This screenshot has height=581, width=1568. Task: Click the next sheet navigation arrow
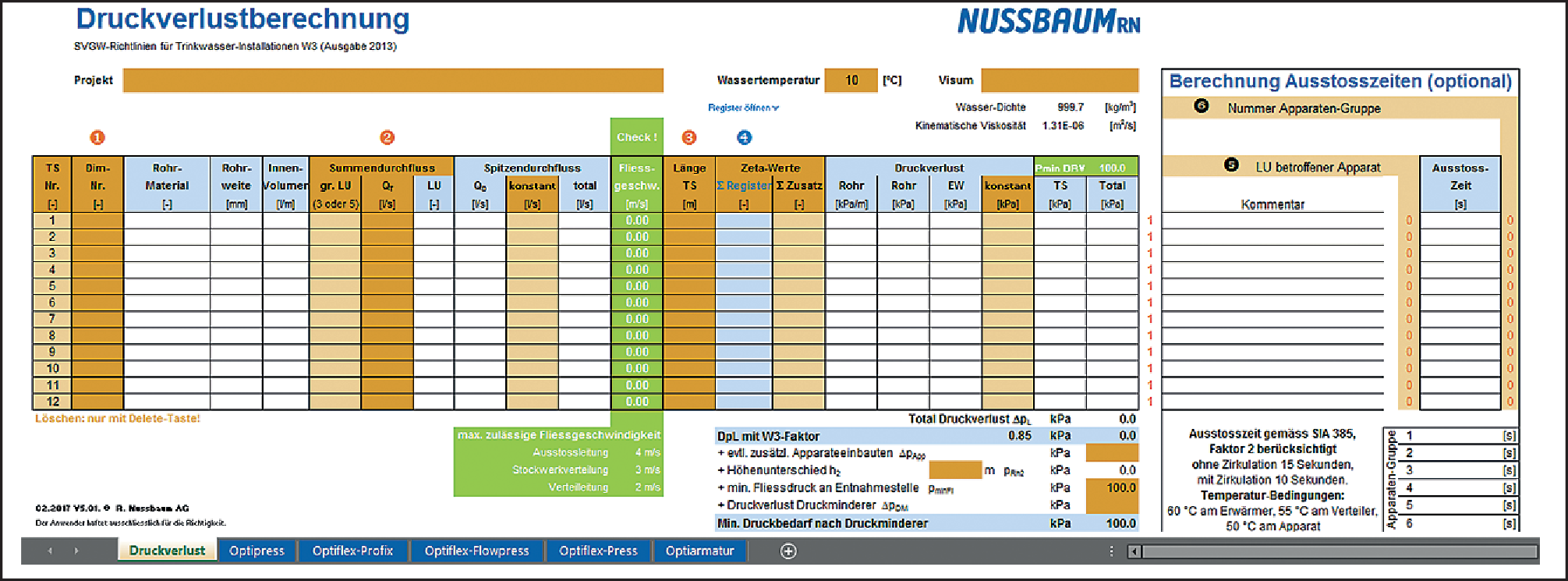[76, 551]
